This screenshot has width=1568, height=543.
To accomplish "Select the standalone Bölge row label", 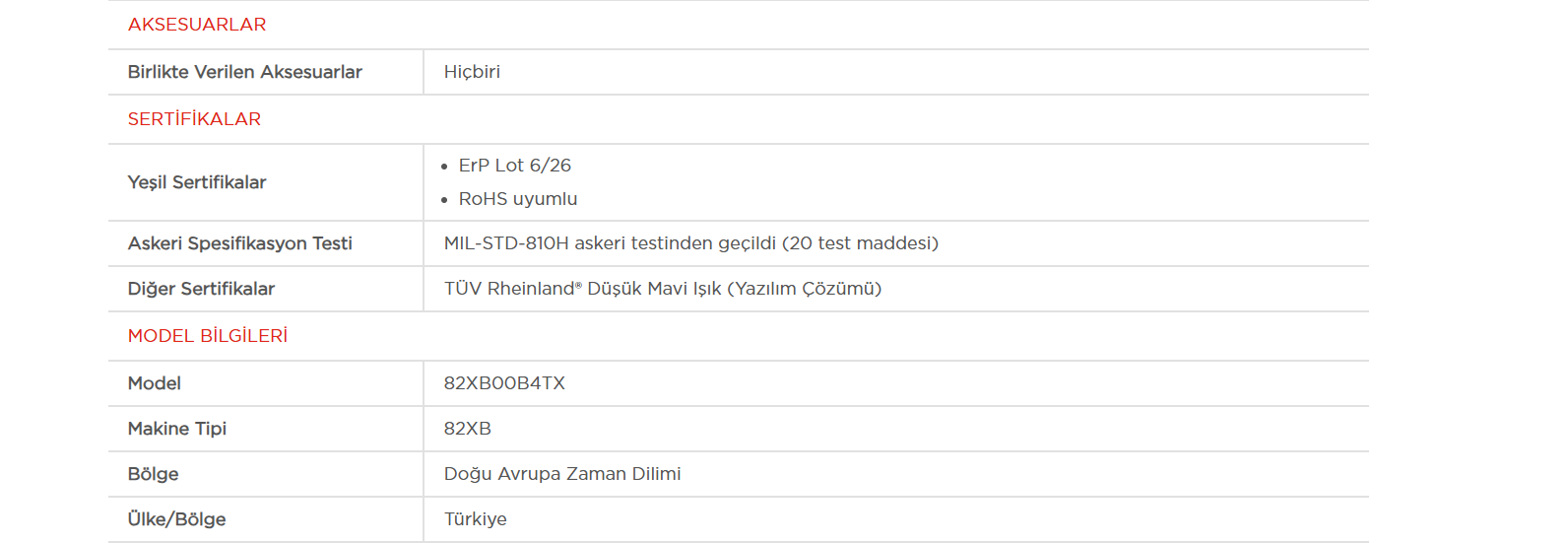I will coord(153,474).
